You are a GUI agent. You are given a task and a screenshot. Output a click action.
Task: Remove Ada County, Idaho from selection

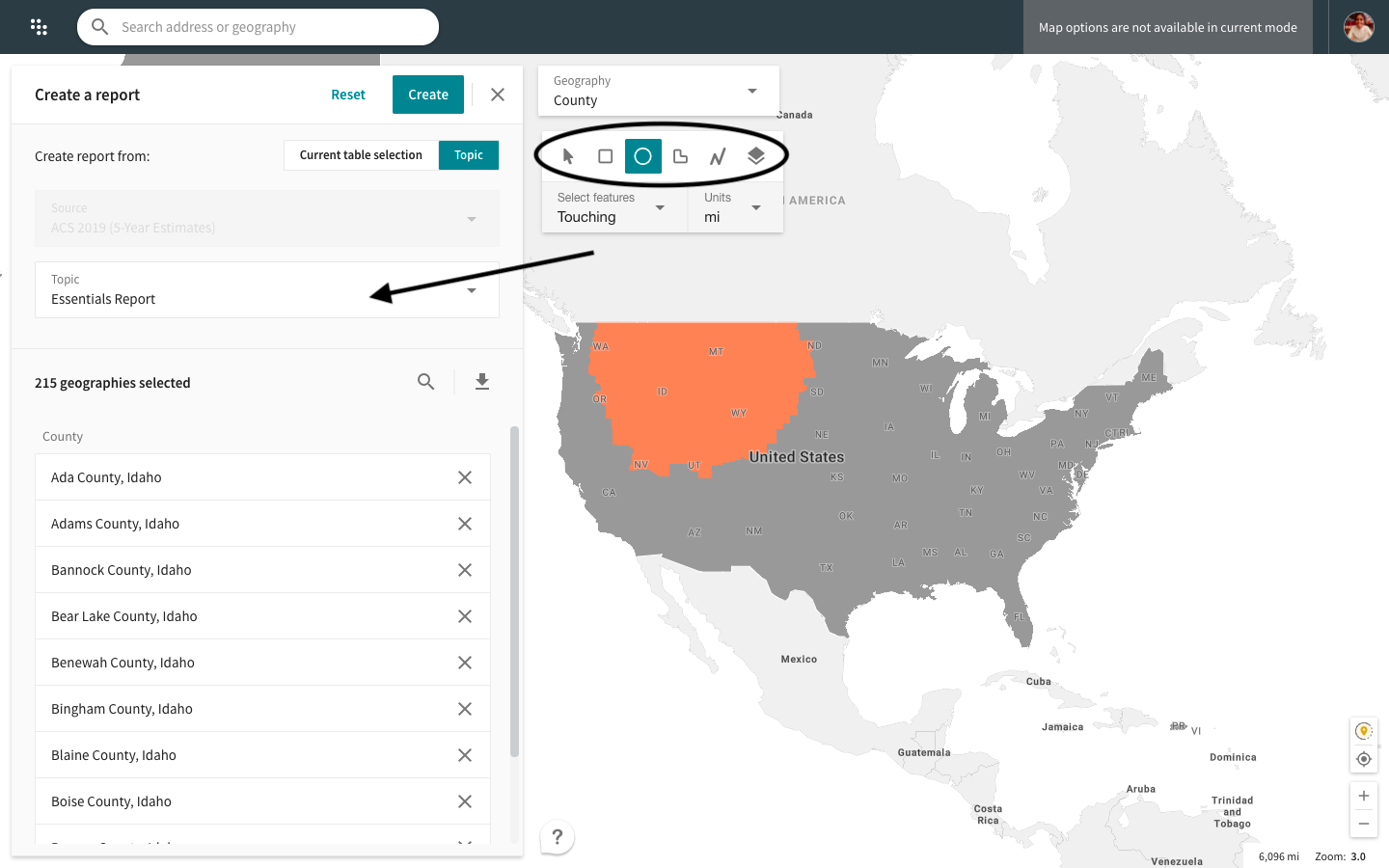pyautogui.click(x=465, y=477)
